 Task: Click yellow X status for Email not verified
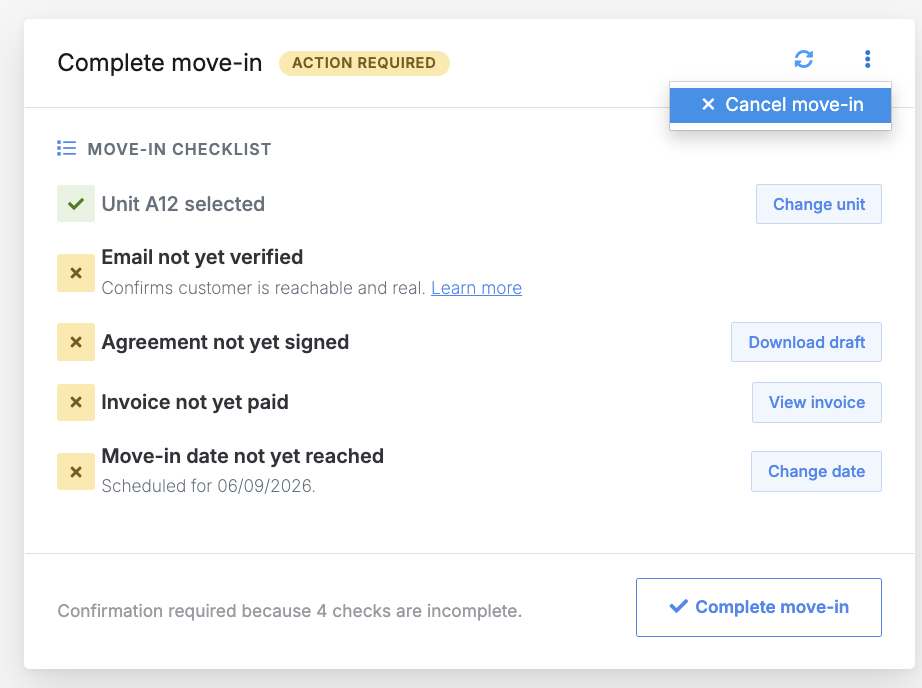[76, 273]
